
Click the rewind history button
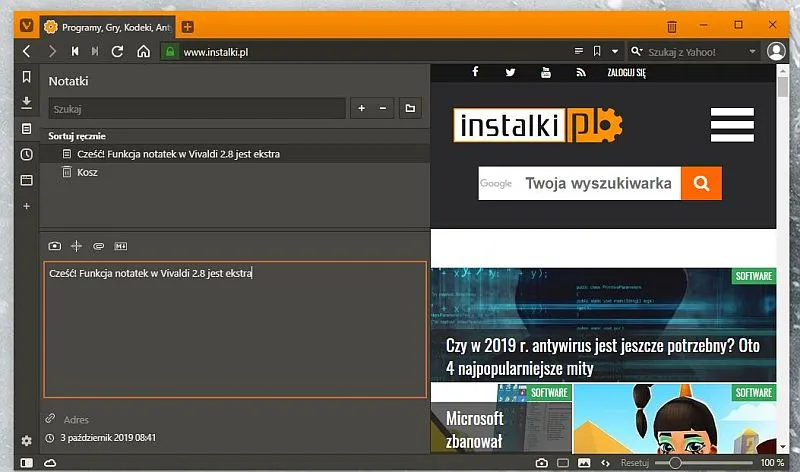pyautogui.click(x=75, y=52)
